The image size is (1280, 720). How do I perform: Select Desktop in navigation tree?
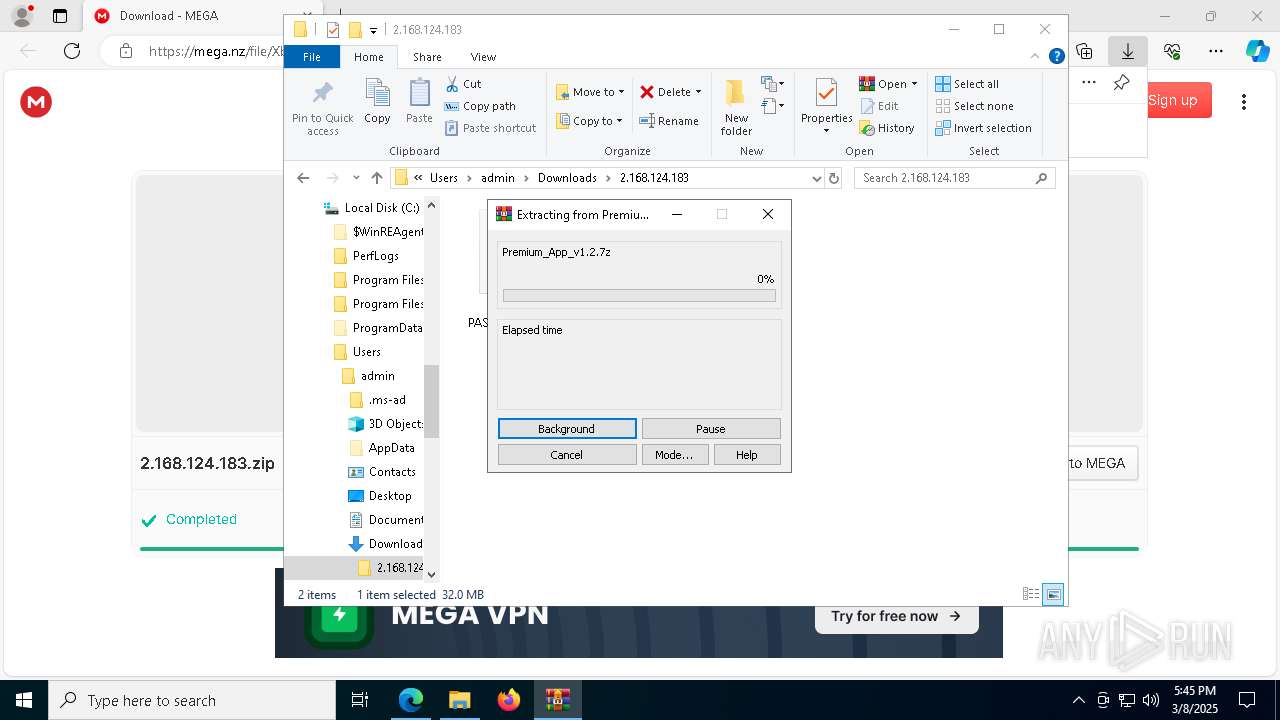pos(379,496)
